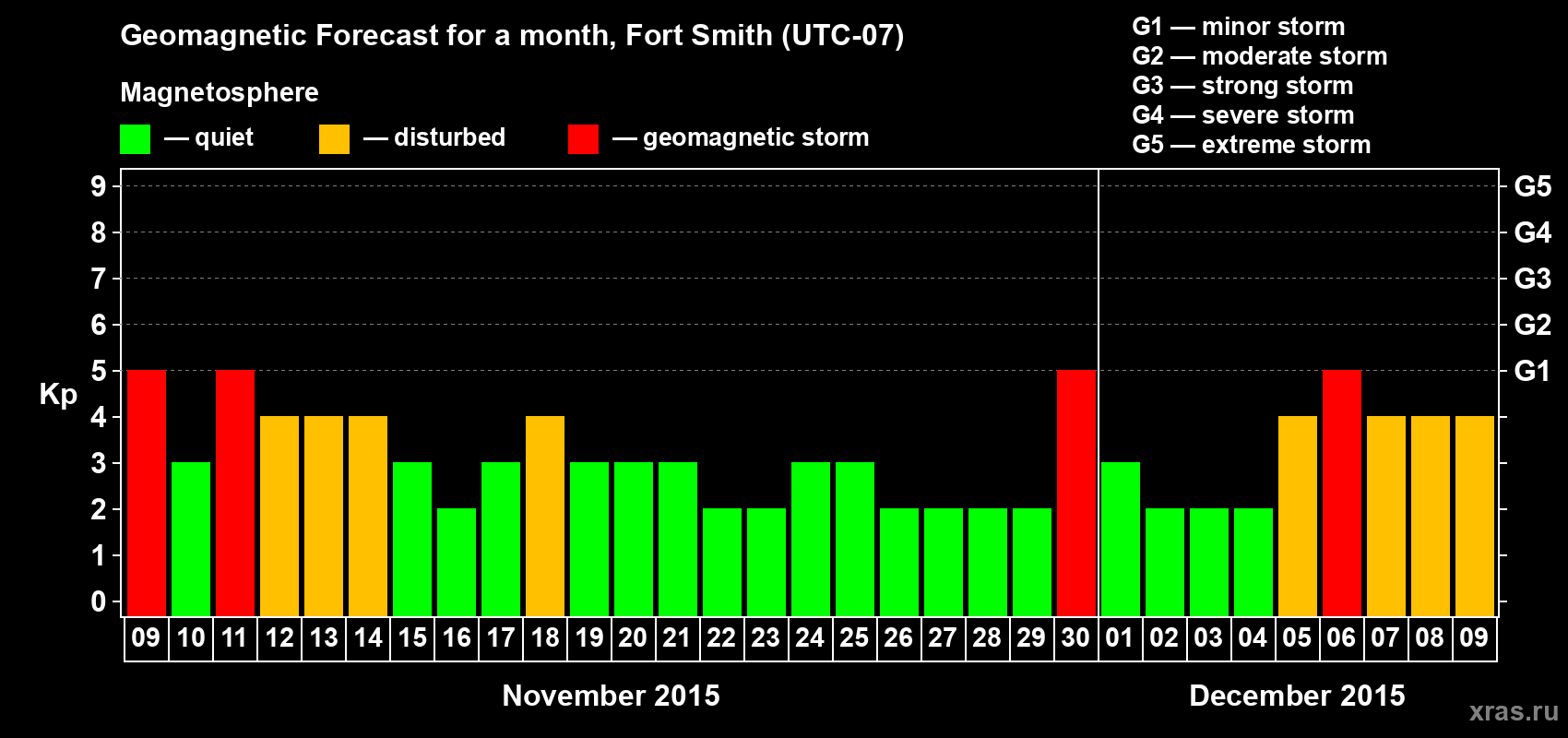Click the orange bar for November 12
1568x738 pixels.
tap(279, 516)
